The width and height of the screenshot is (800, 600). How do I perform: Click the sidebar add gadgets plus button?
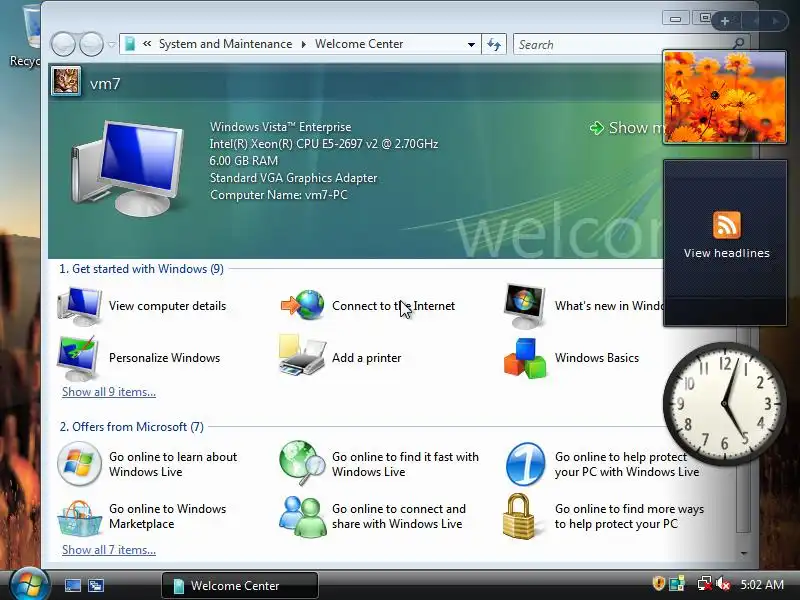tap(725, 21)
